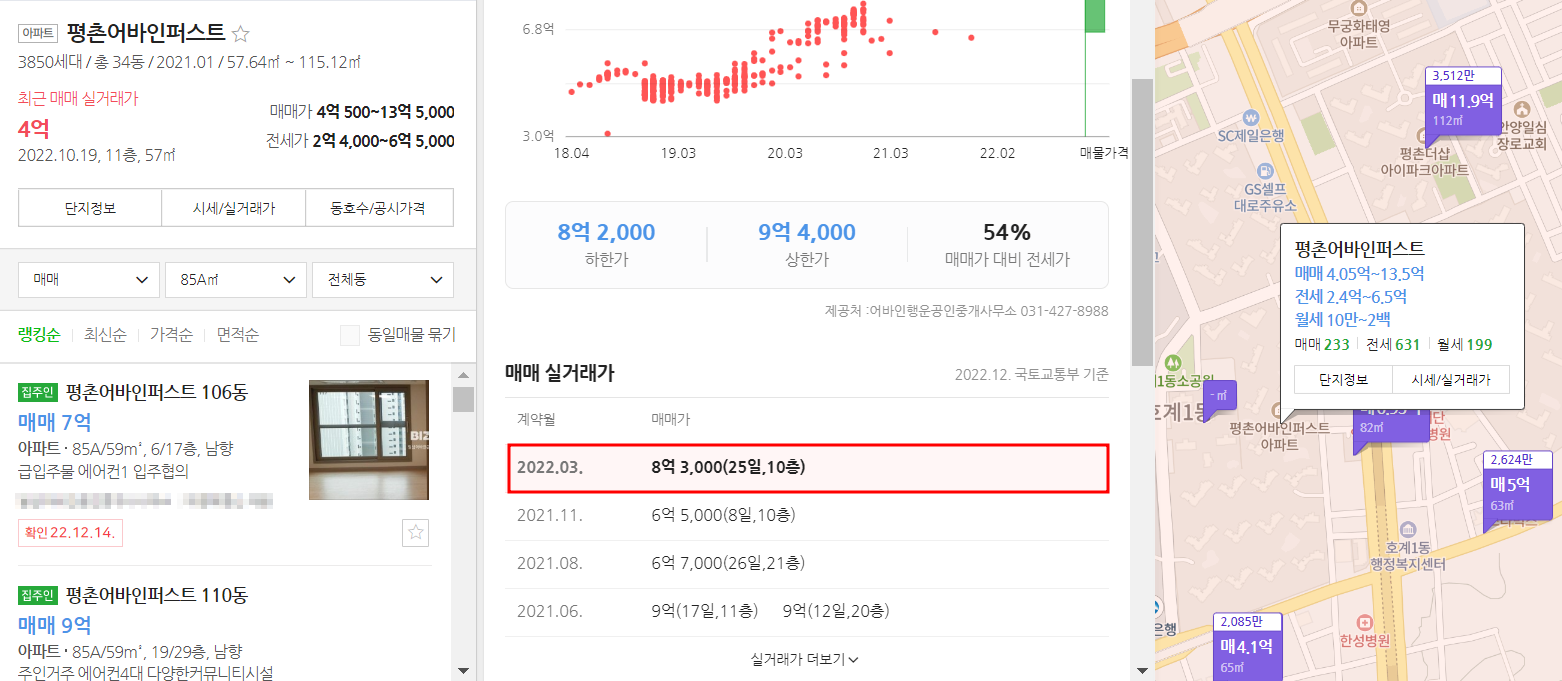The width and height of the screenshot is (1562, 681).
Task: Sort listings by 랭킹순
Action: coord(39,335)
